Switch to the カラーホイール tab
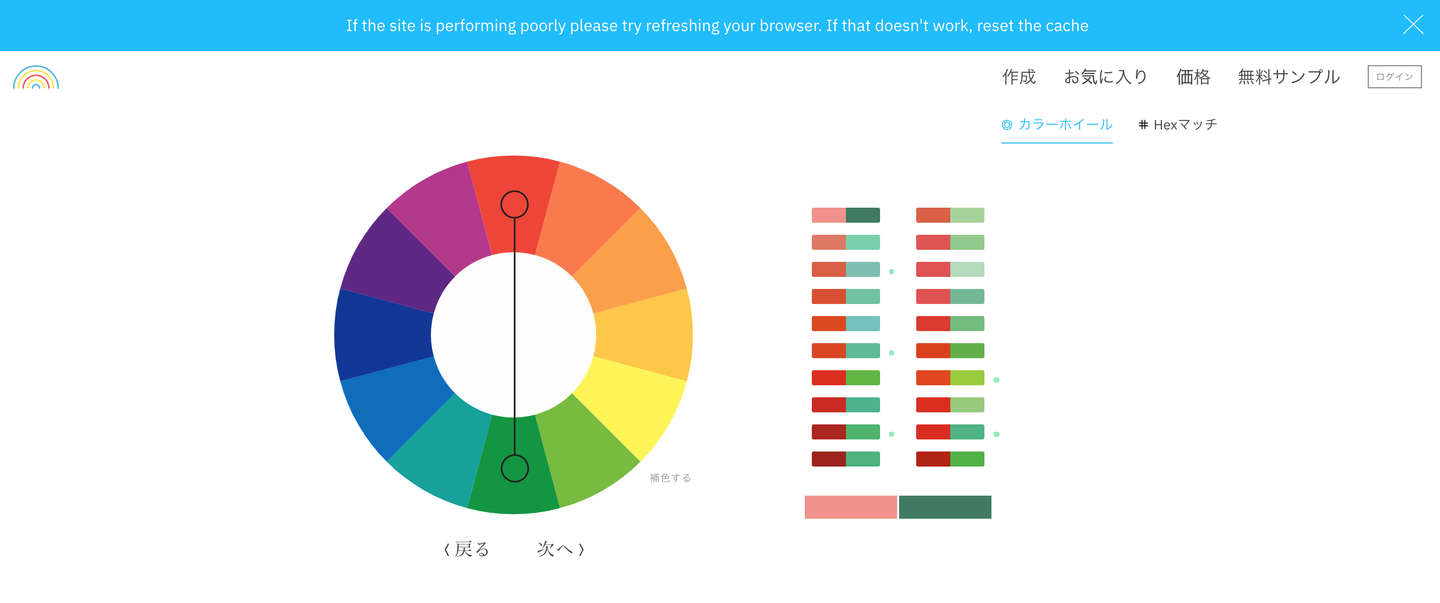The height and width of the screenshot is (603, 1440). pos(1057,125)
